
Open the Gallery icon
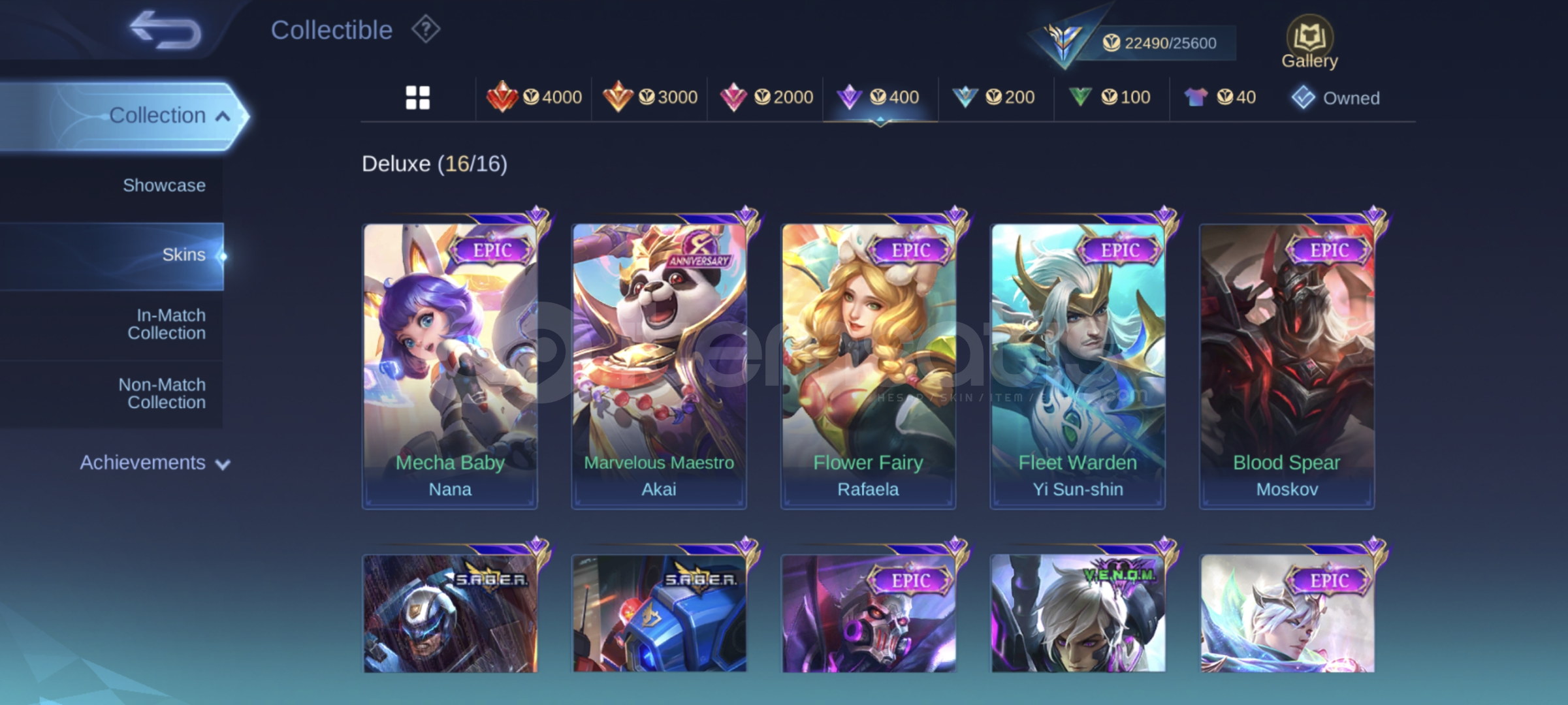pos(1309,42)
